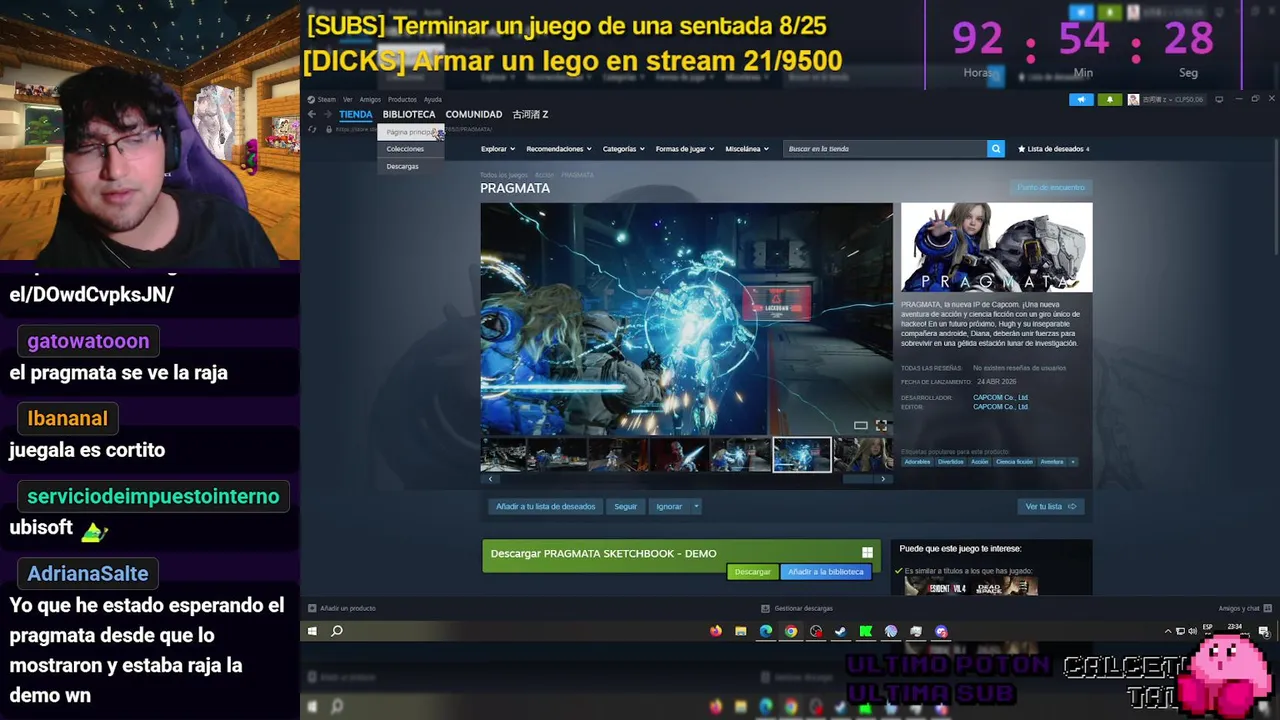Move the thumbnail strip left with its arrow
Screen dimensions: 1280x720
490,479
